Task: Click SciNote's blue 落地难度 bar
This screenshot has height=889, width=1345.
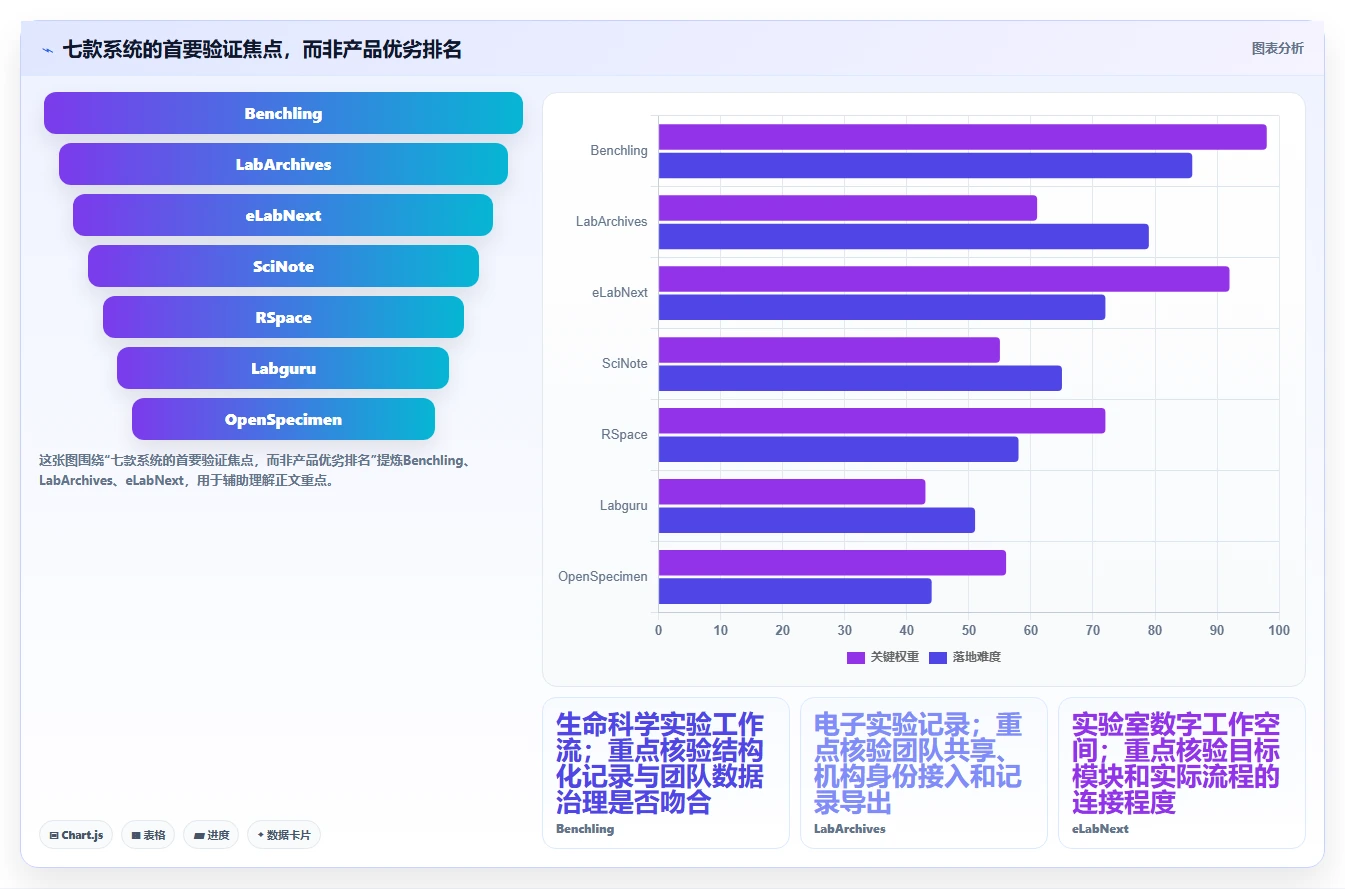Action: tap(860, 378)
